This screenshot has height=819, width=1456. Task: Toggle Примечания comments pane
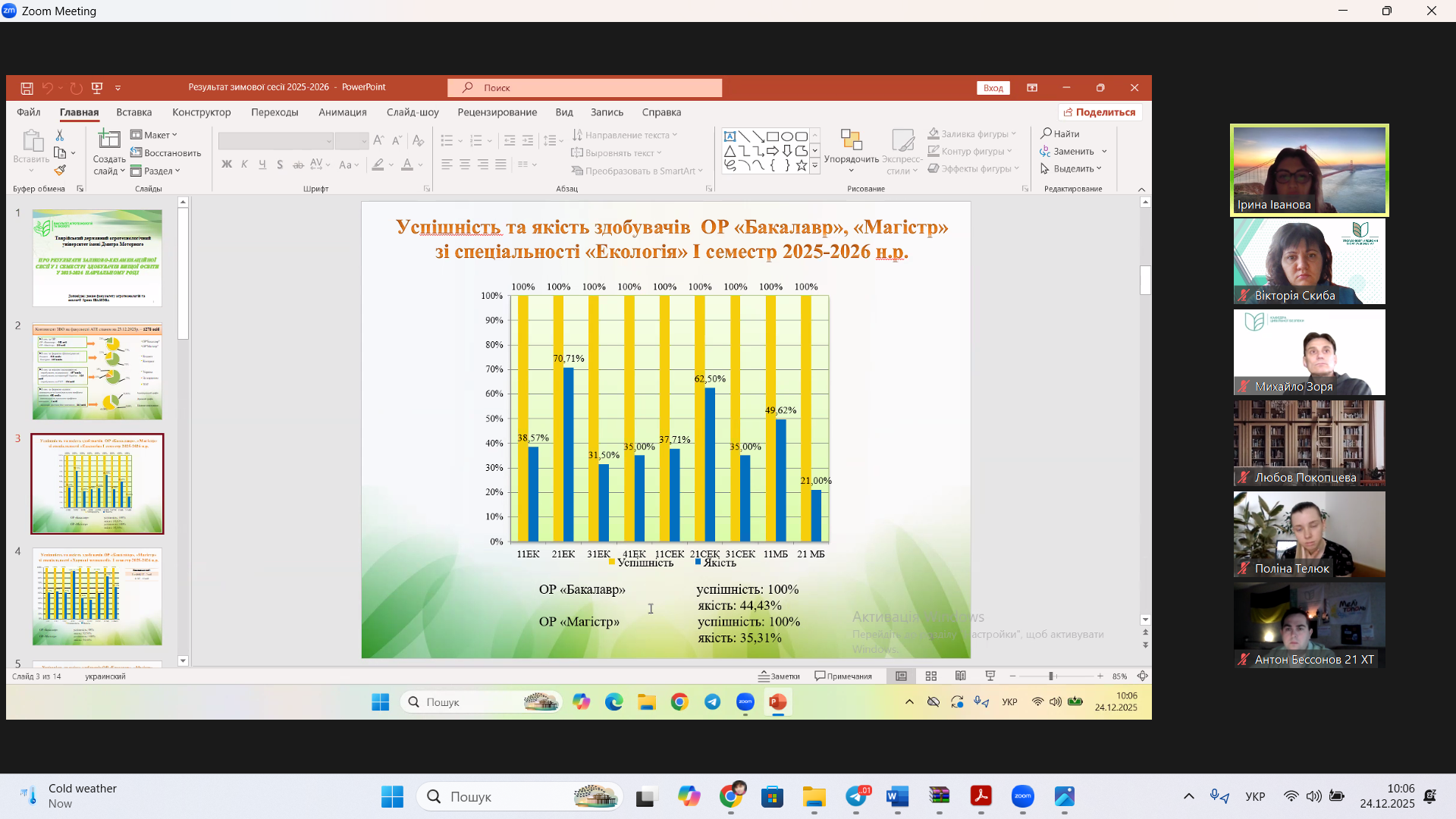[843, 676]
